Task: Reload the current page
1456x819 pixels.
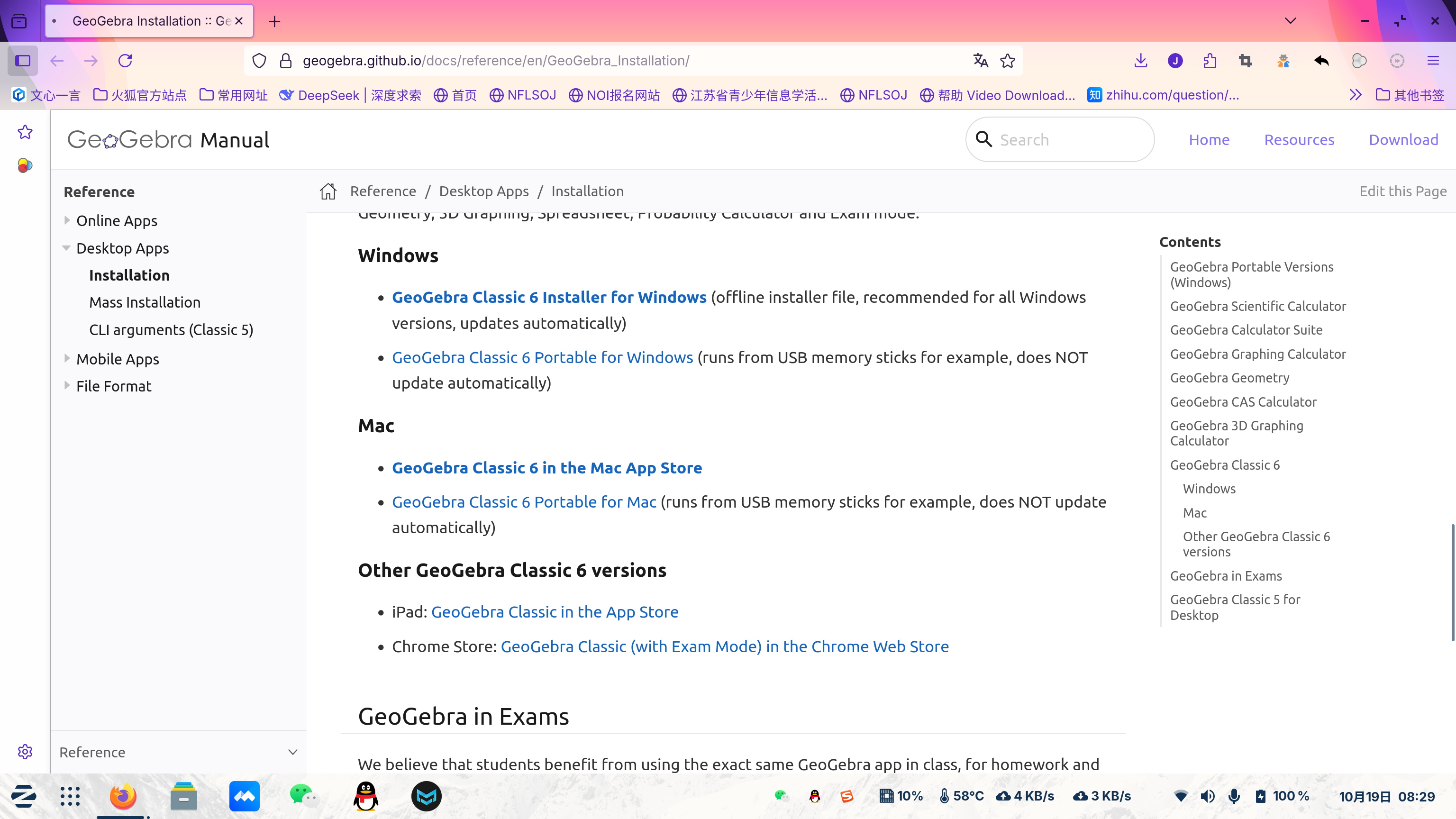Action: (x=125, y=61)
